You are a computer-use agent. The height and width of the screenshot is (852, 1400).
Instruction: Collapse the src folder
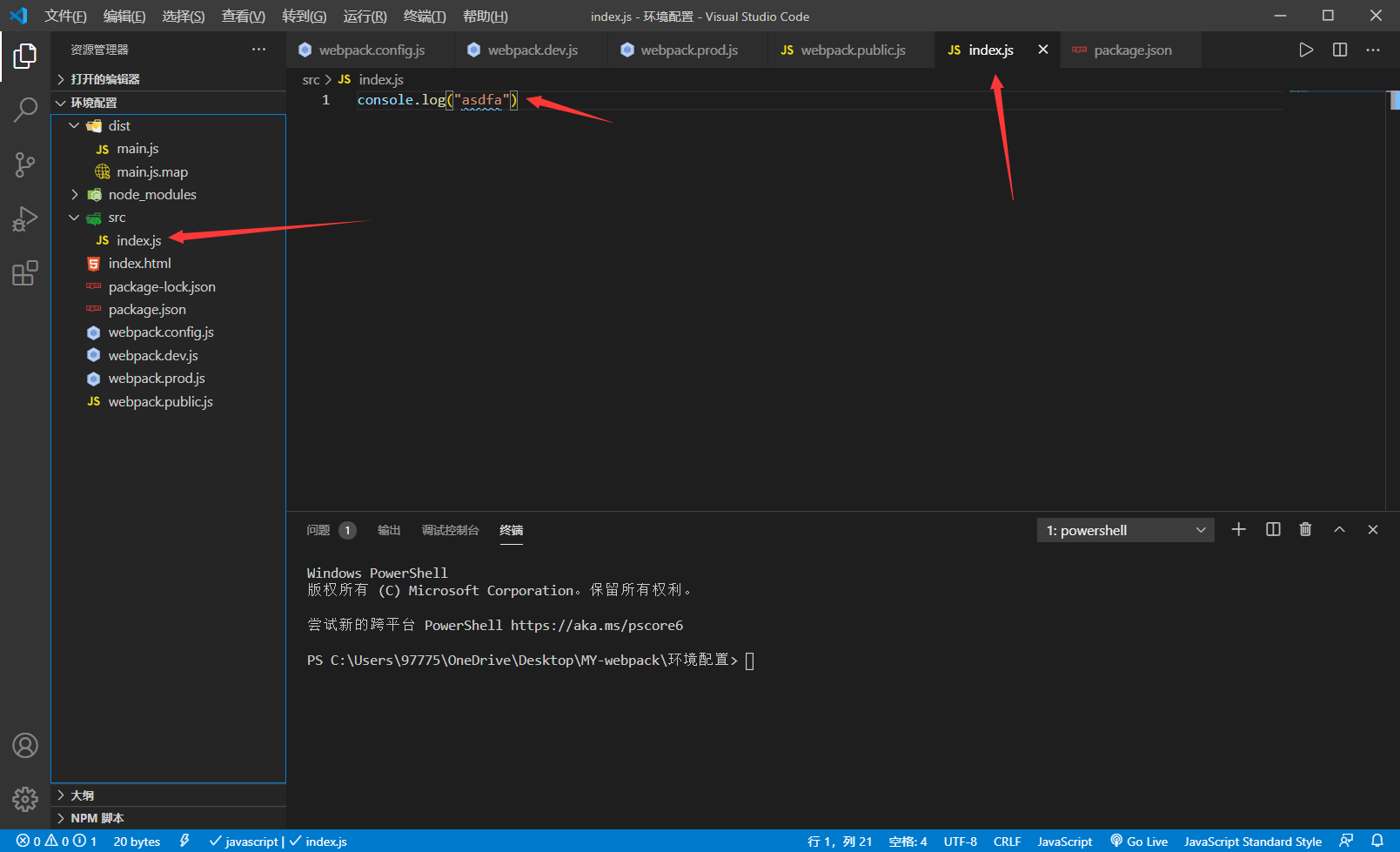point(169,218)
